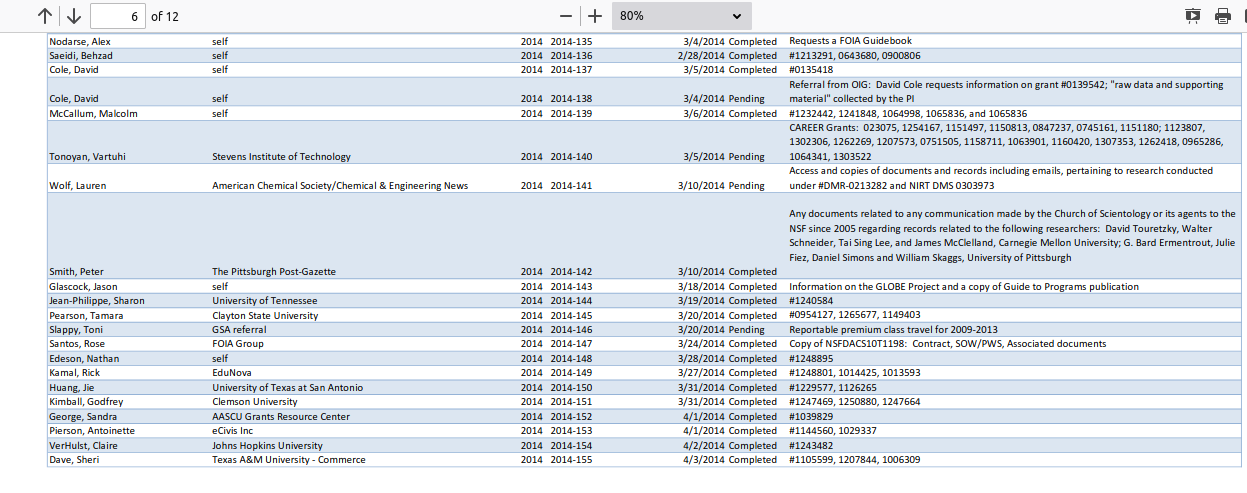The width and height of the screenshot is (1247, 493).
Task: Select the name Kamal, Rick
Action: click(x=74, y=373)
